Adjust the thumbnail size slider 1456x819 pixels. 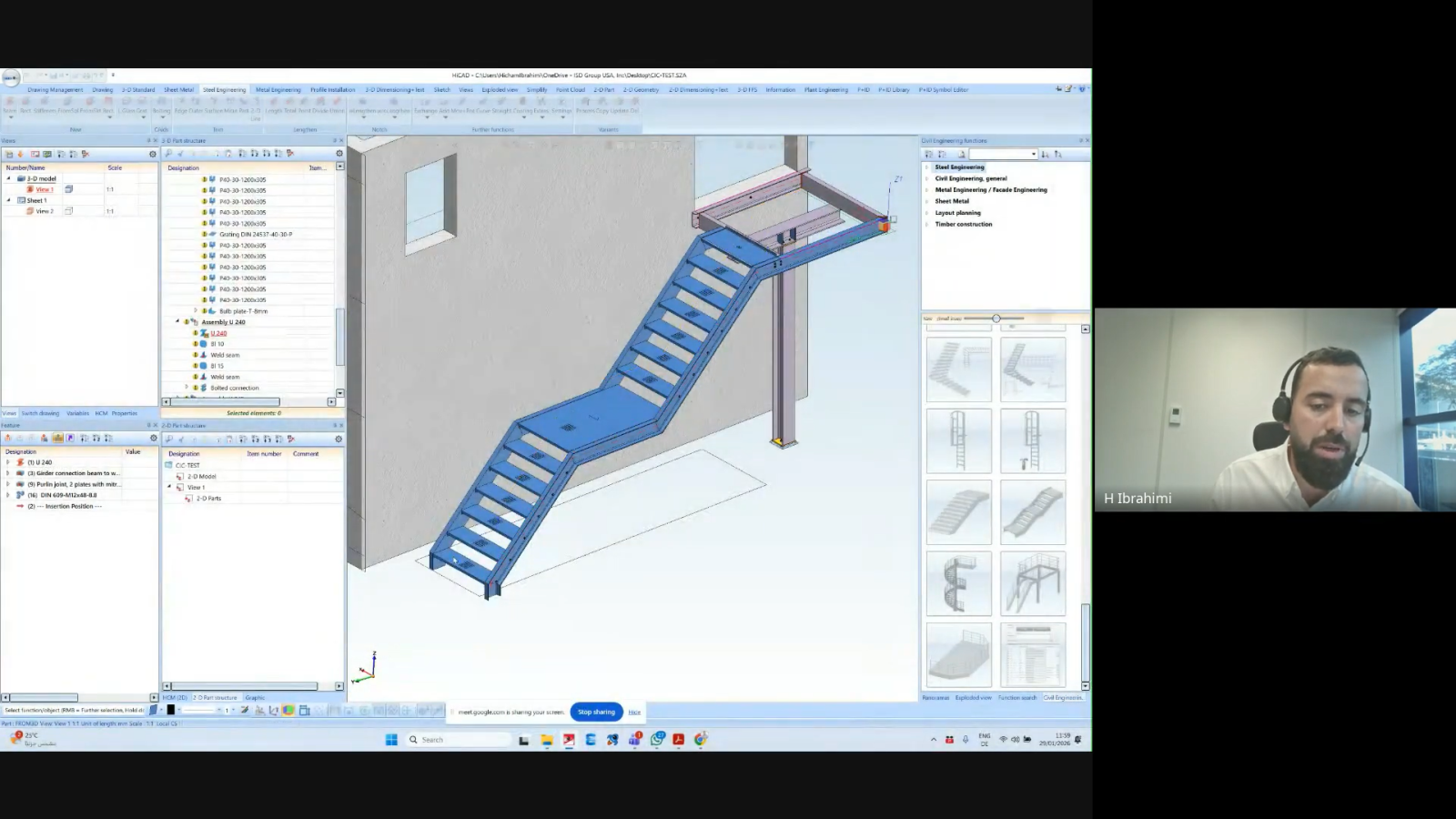(x=996, y=318)
